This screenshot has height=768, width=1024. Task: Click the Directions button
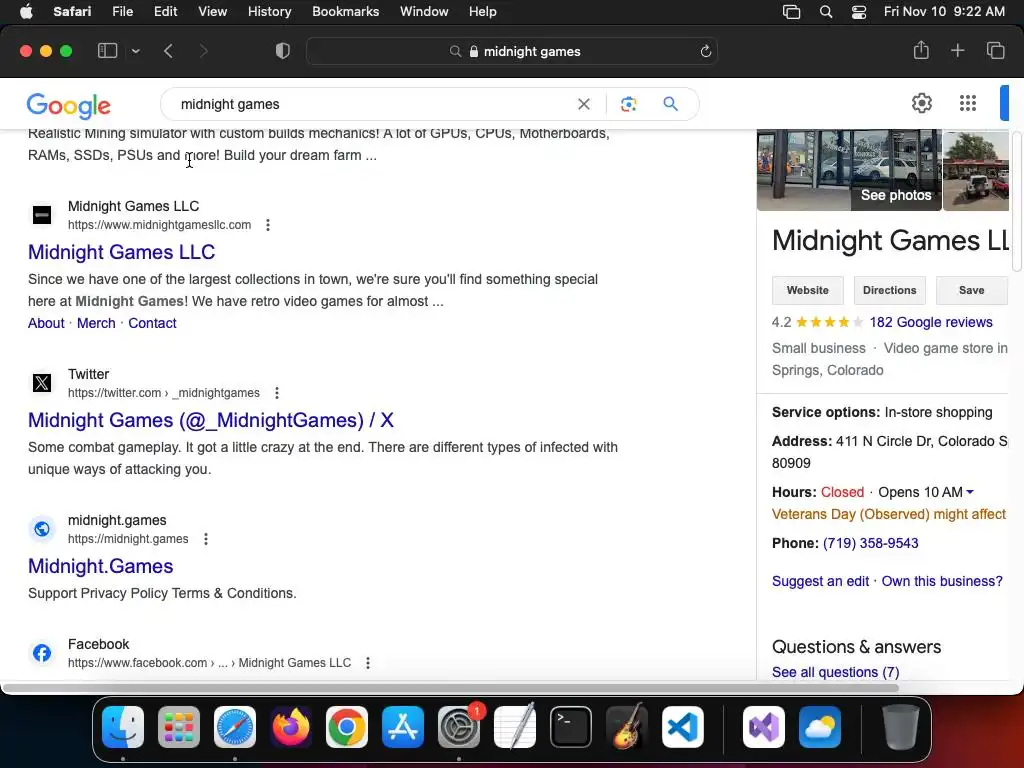pyautogui.click(x=889, y=291)
